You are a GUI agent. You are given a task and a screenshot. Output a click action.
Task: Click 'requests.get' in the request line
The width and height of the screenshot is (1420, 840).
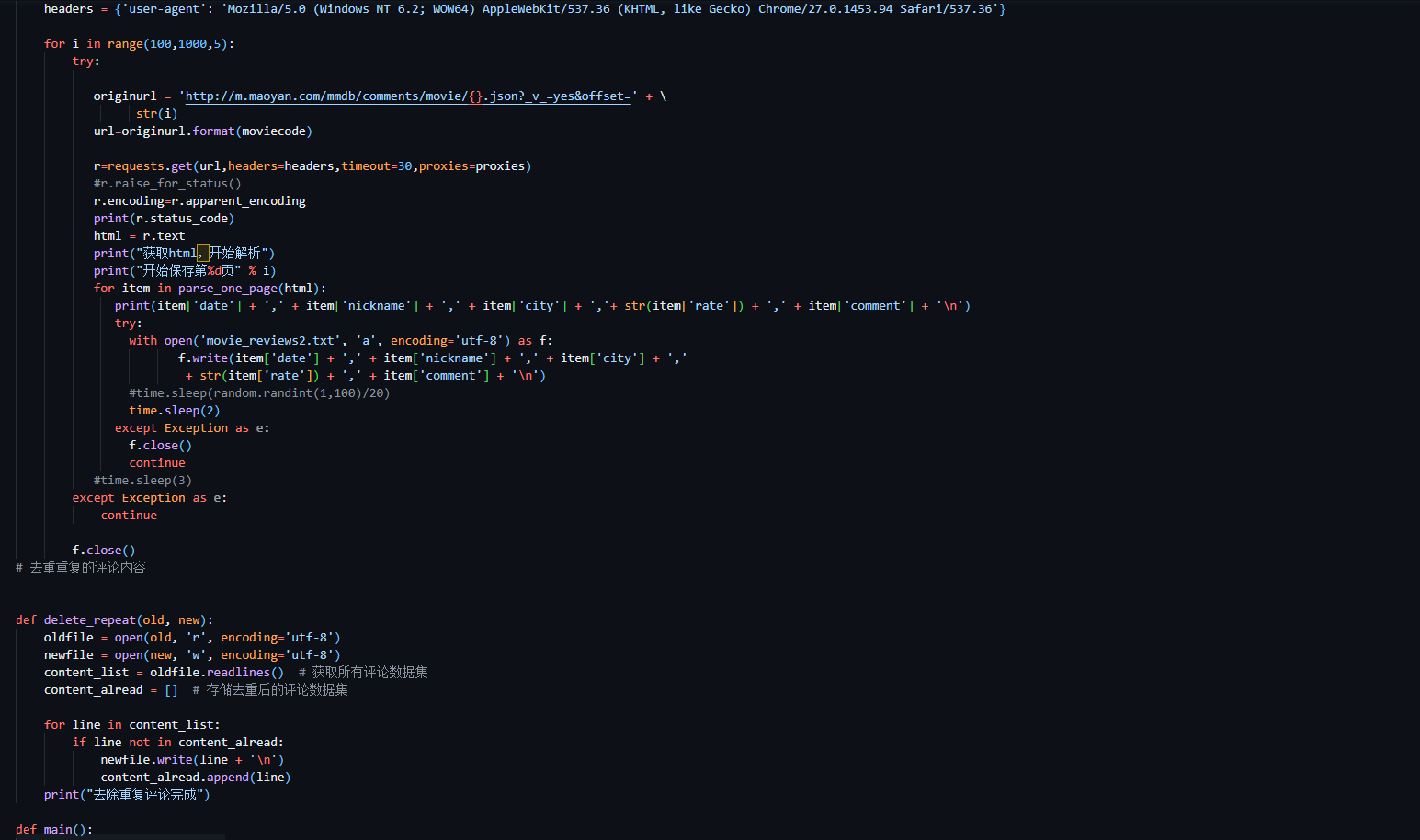point(150,166)
